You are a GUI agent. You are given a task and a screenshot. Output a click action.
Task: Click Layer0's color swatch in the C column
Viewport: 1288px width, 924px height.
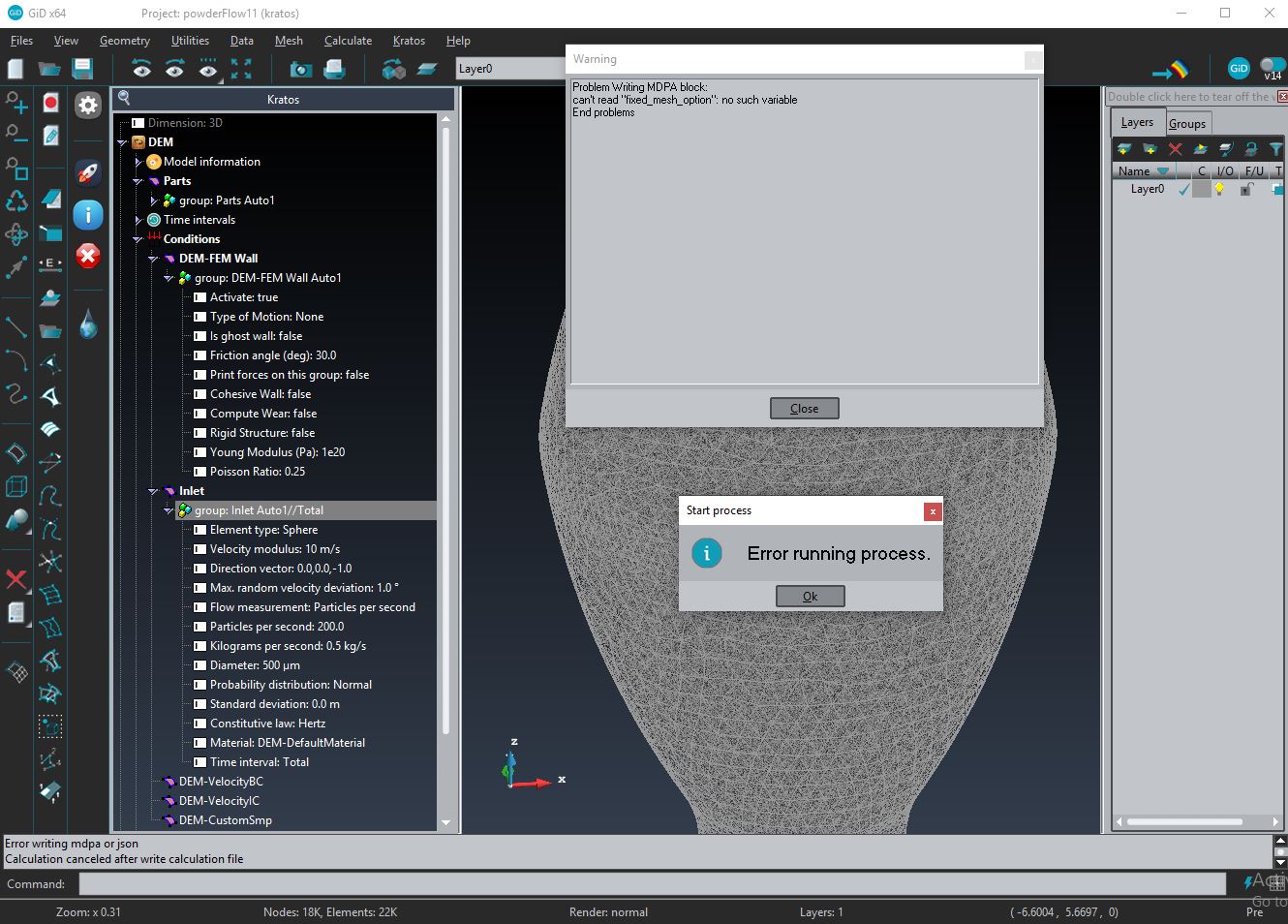tap(1201, 189)
